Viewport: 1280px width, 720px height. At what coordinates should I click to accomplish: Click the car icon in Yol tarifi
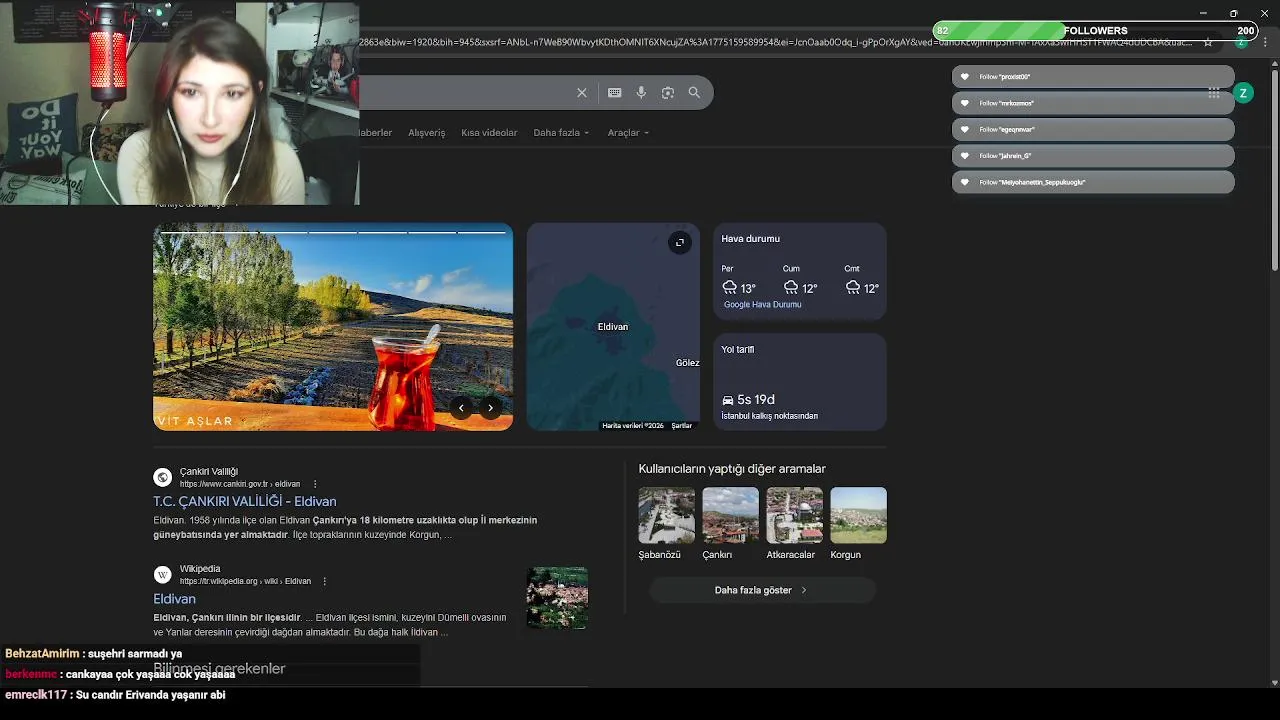tap(727, 400)
